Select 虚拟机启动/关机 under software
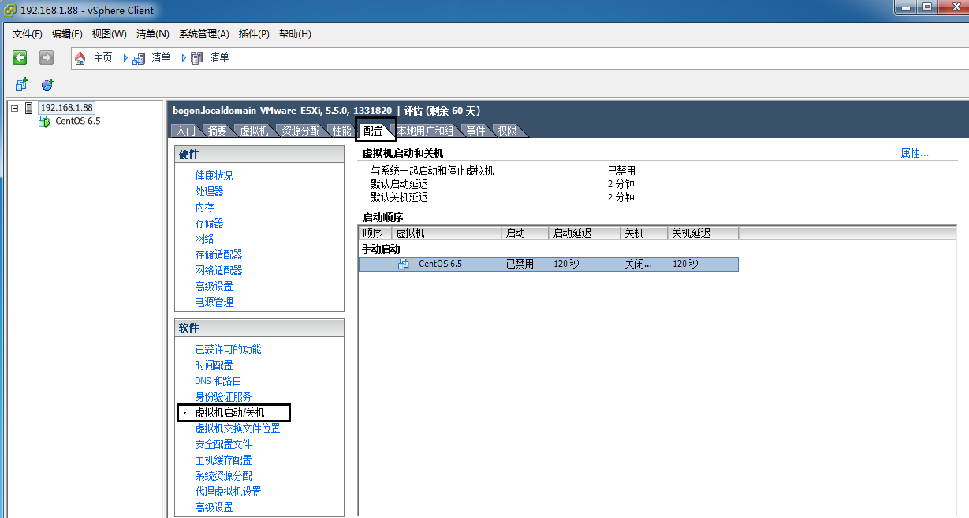 pyautogui.click(x=230, y=412)
